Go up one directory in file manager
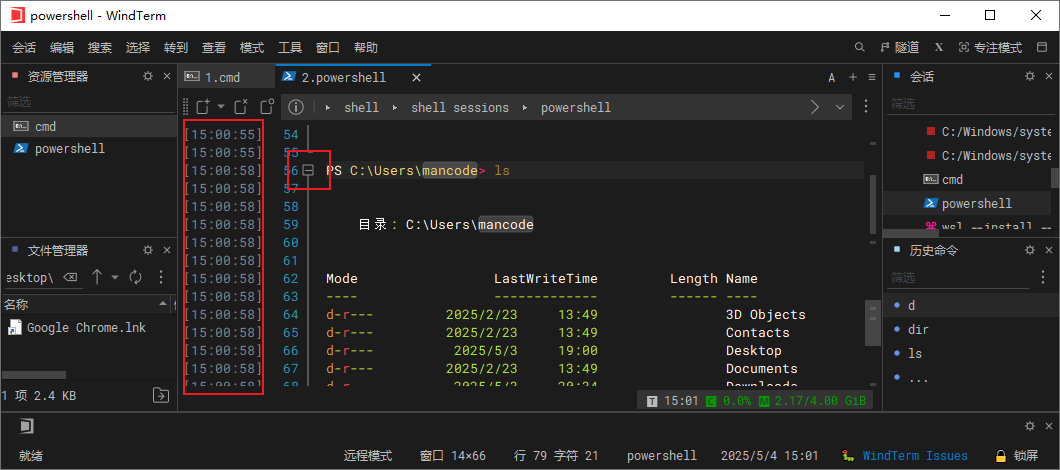Screen dimensions: 1060x470 click(x=97, y=277)
